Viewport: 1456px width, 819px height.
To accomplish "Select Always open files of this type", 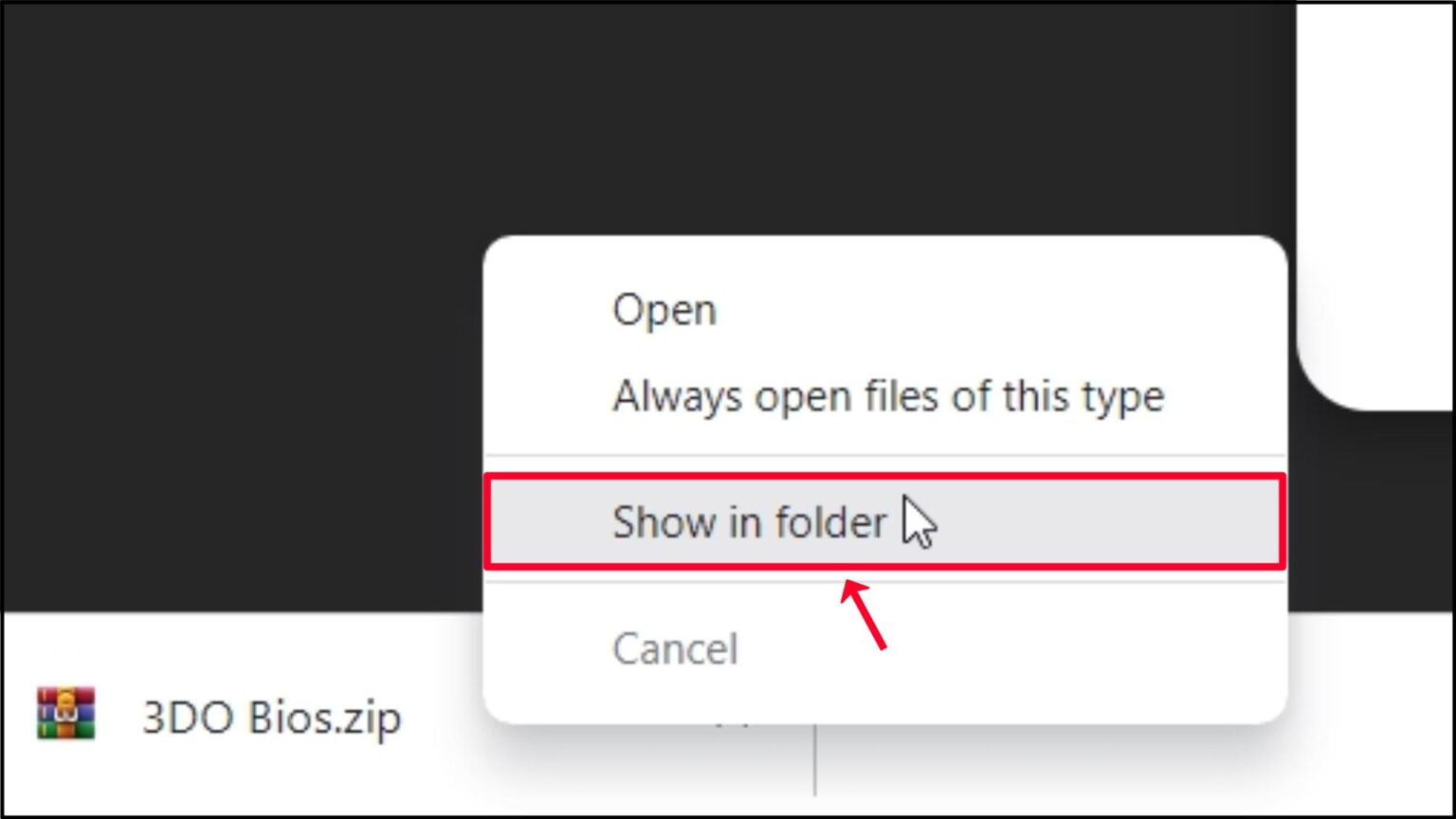I will [x=887, y=395].
